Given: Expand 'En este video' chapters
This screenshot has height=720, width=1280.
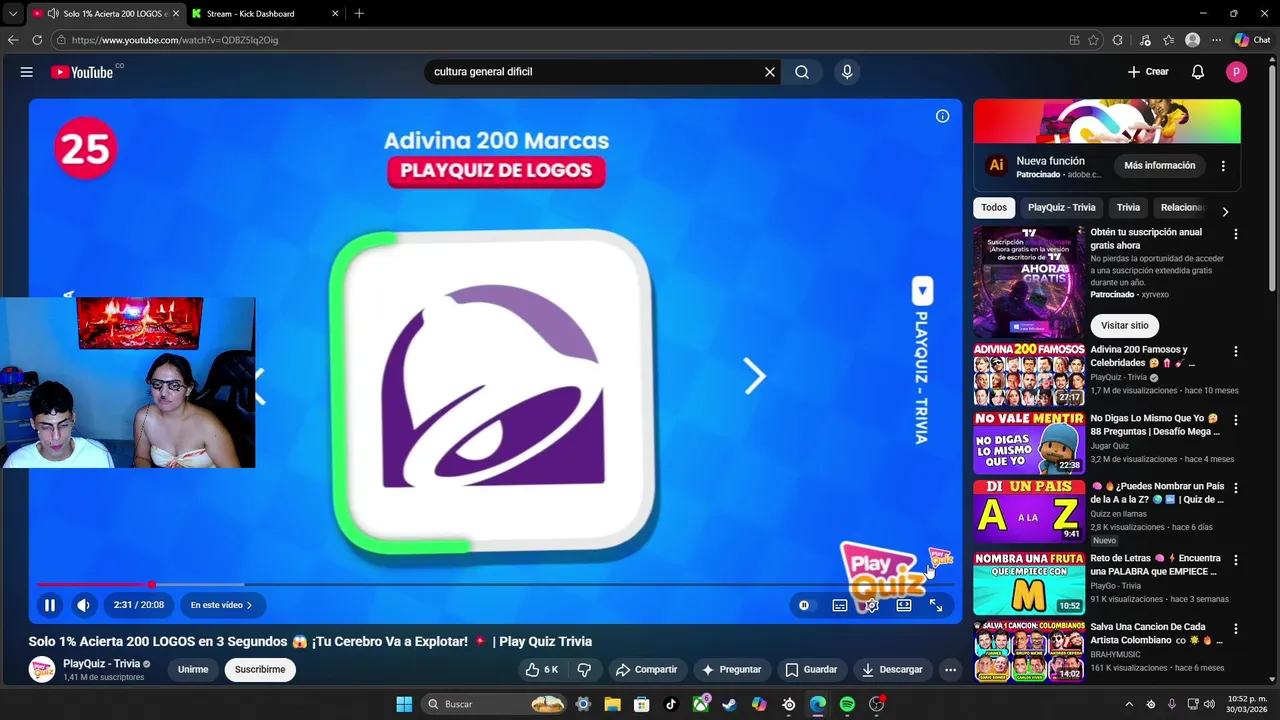Looking at the screenshot, I should pyautogui.click(x=221, y=605).
